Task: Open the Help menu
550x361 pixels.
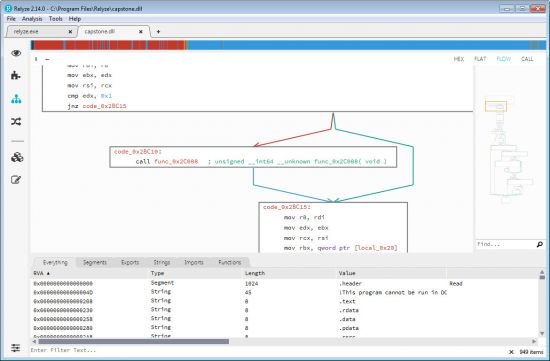Action: (75, 19)
